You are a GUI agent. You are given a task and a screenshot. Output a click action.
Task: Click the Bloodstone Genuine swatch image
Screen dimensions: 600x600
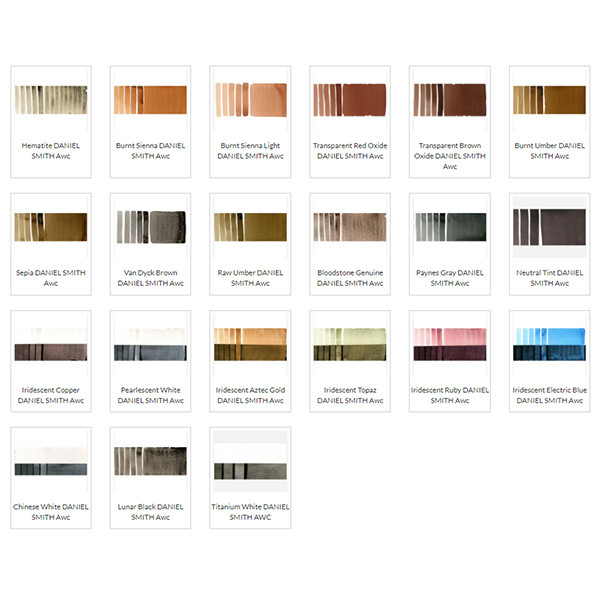pyautogui.click(x=350, y=226)
